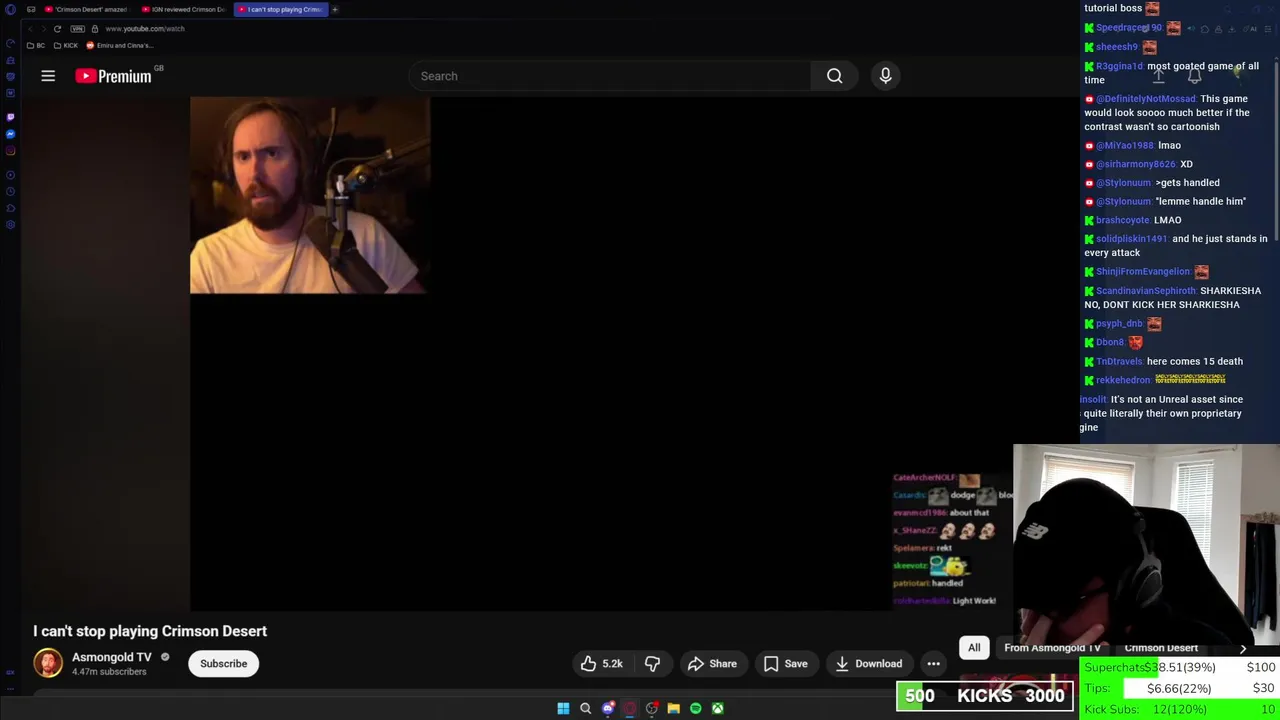Open the BC bookmarks folder
This screenshot has height=720, width=1280.
click(36, 45)
